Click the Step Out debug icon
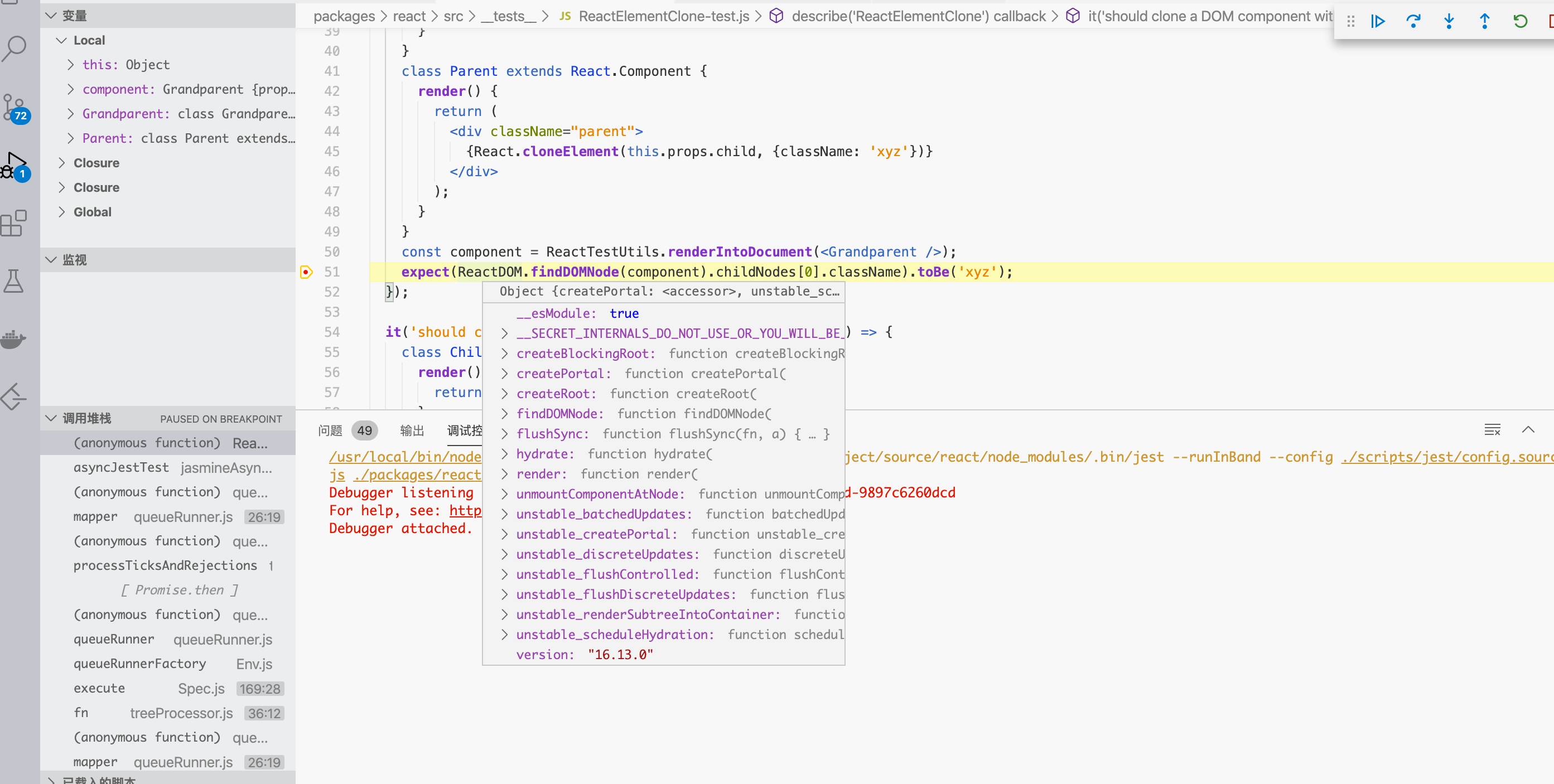Screen dimensions: 1554x784 click(1485, 22)
